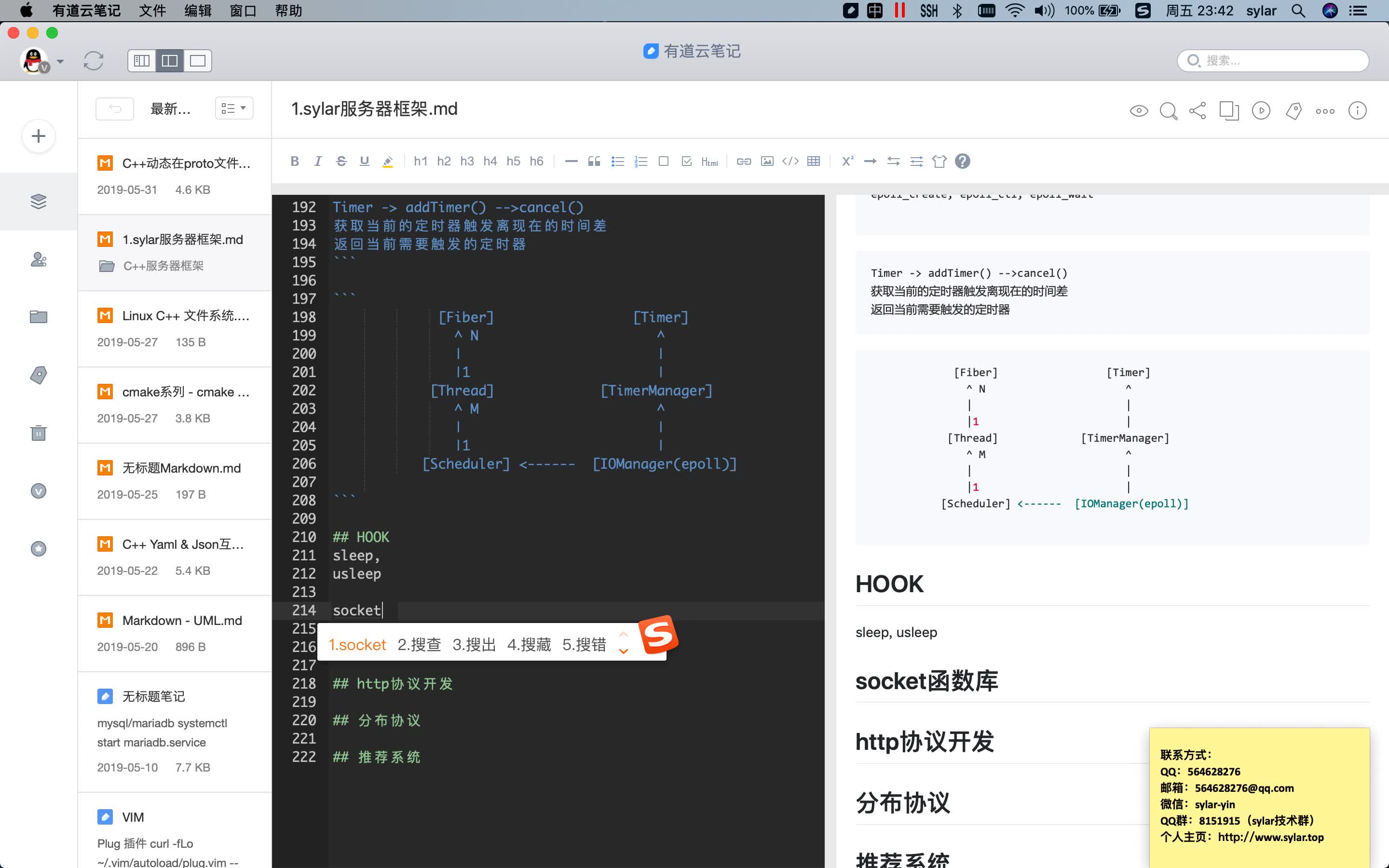Open note C++动态在proto文件
Image resolution: width=1389 pixels, height=868 pixels.
click(x=175, y=176)
